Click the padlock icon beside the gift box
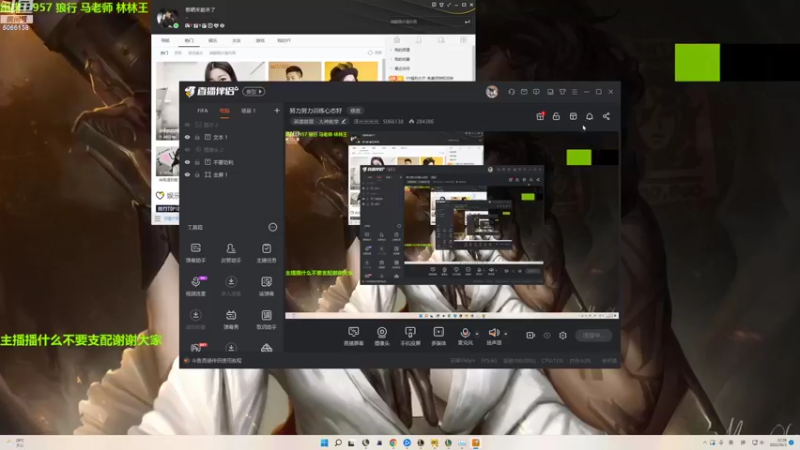The height and width of the screenshot is (450, 800). (x=556, y=116)
